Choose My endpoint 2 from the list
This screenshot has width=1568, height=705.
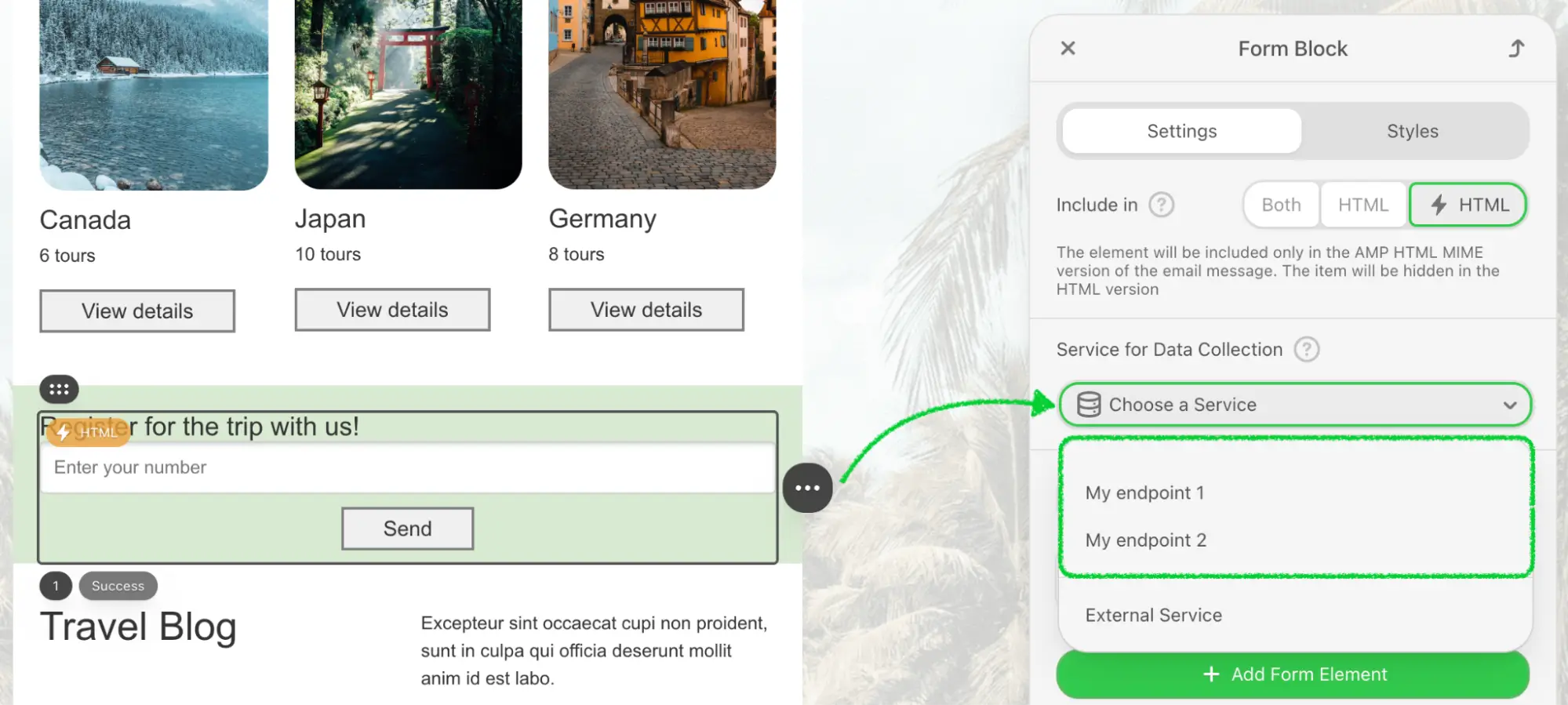1145,540
